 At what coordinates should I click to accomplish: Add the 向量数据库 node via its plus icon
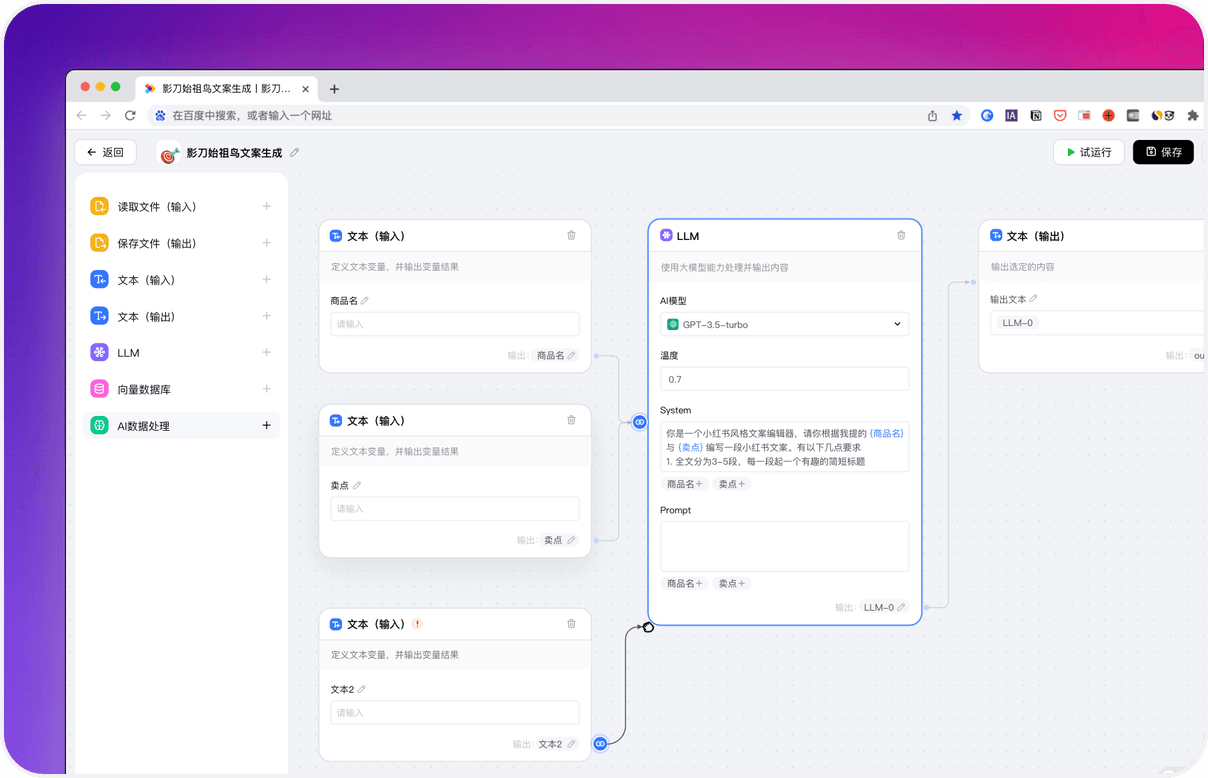tap(266, 389)
